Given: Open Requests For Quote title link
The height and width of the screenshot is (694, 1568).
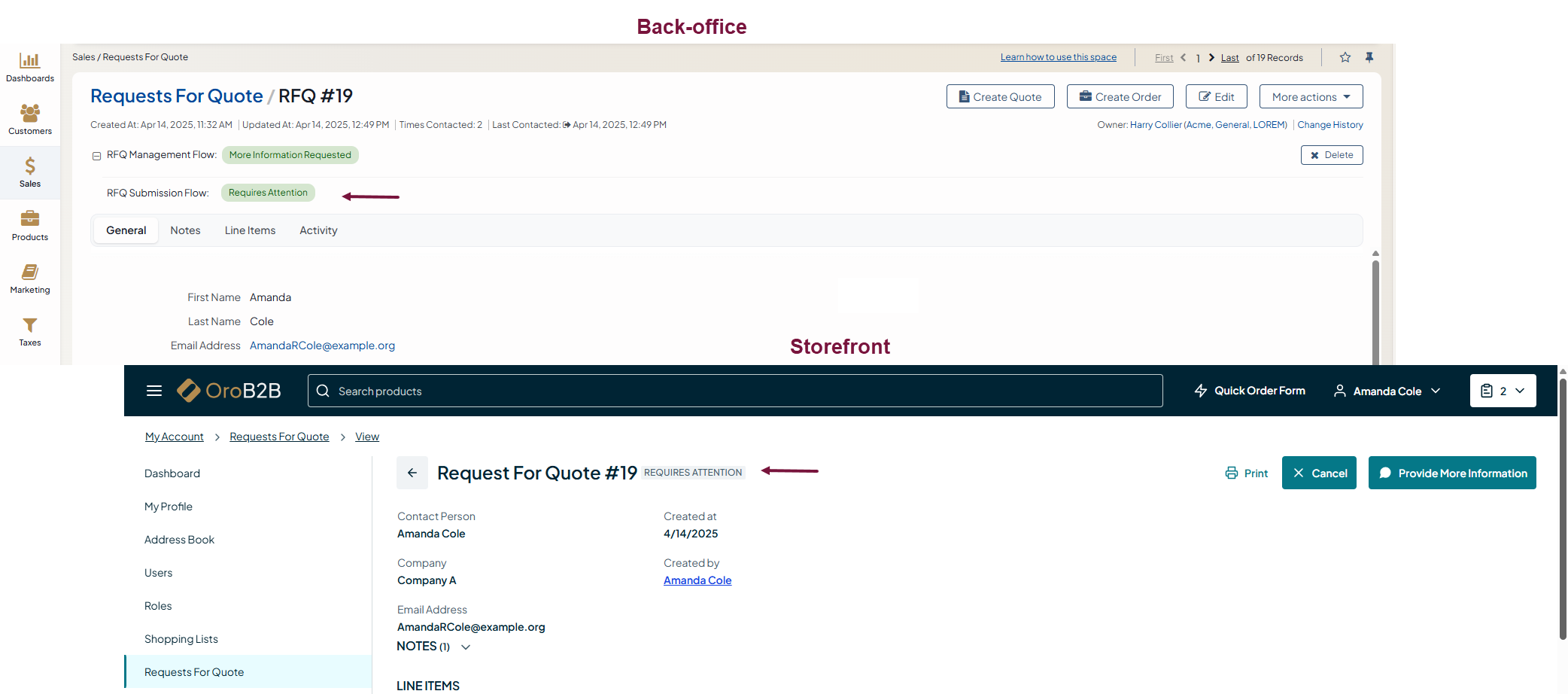Looking at the screenshot, I should coord(177,96).
